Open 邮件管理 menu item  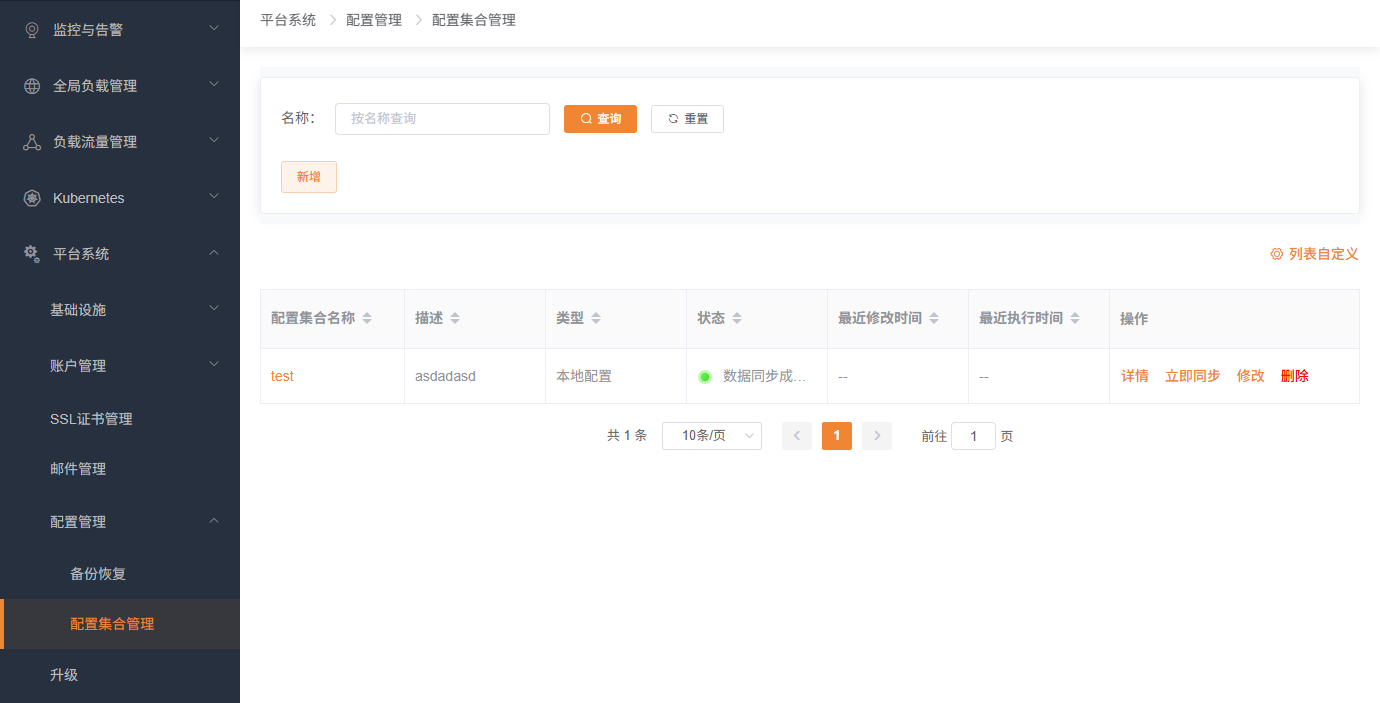[x=120, y=469]
